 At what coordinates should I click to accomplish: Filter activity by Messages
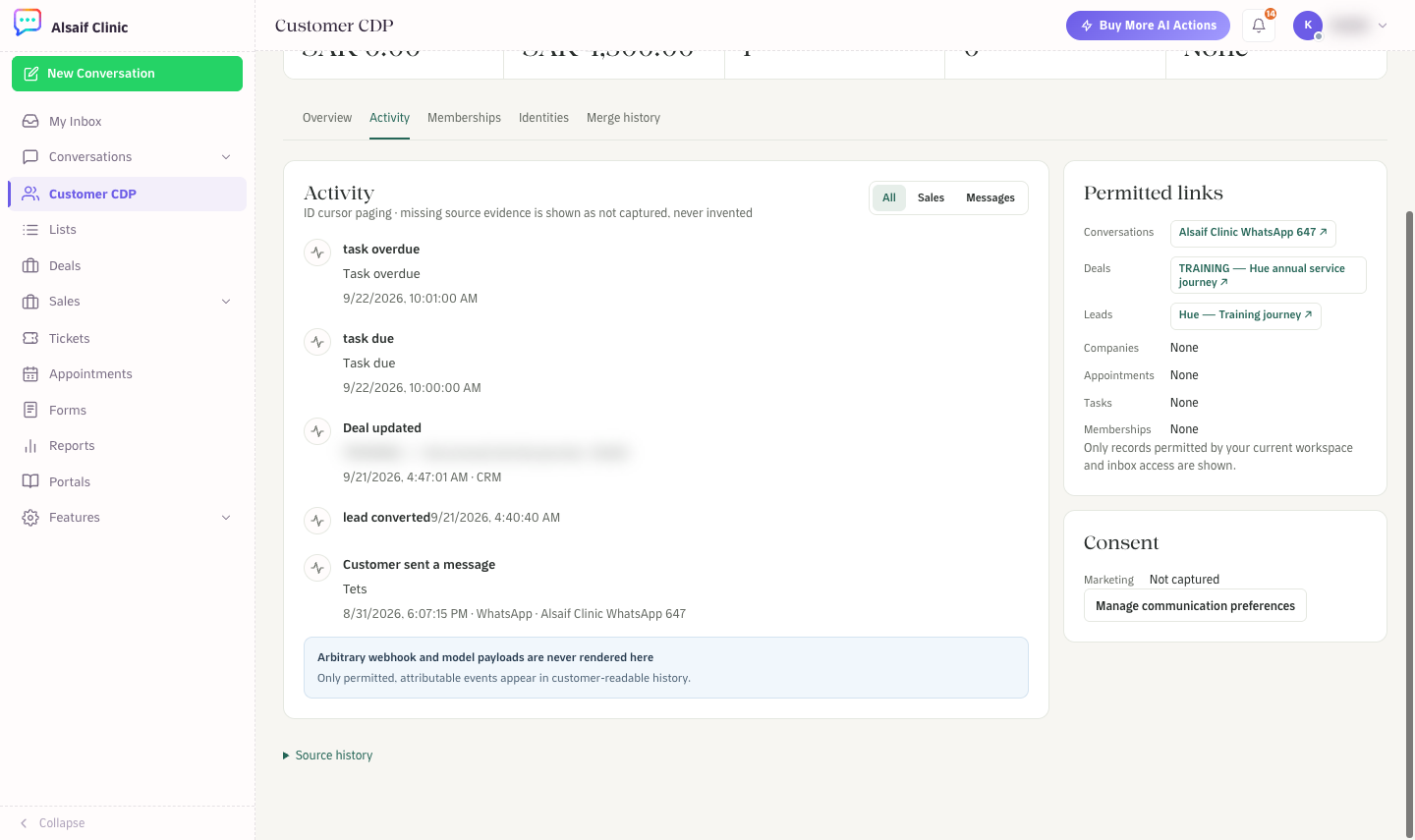990,197
